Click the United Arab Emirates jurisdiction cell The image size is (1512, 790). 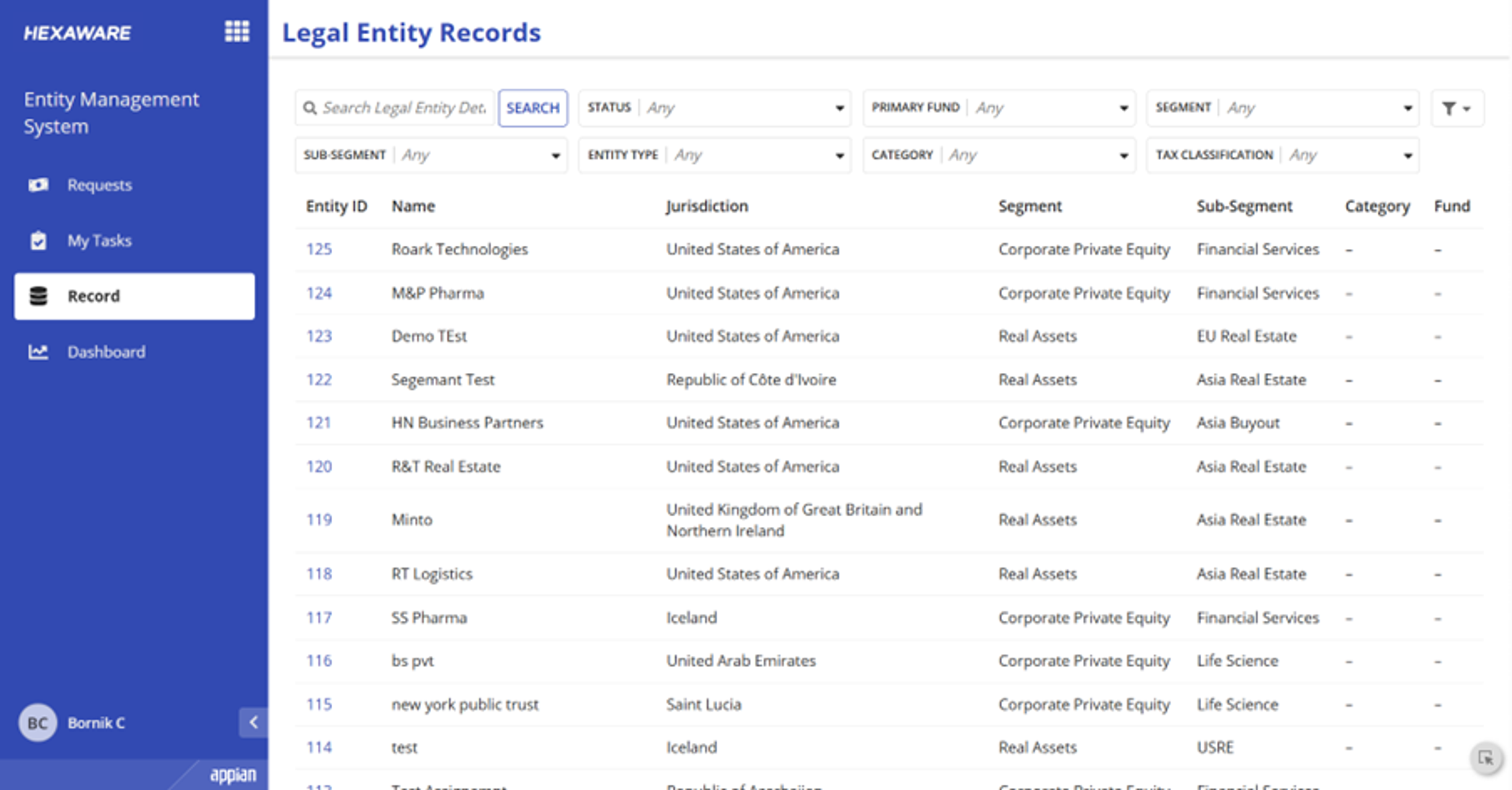(741, 661)
